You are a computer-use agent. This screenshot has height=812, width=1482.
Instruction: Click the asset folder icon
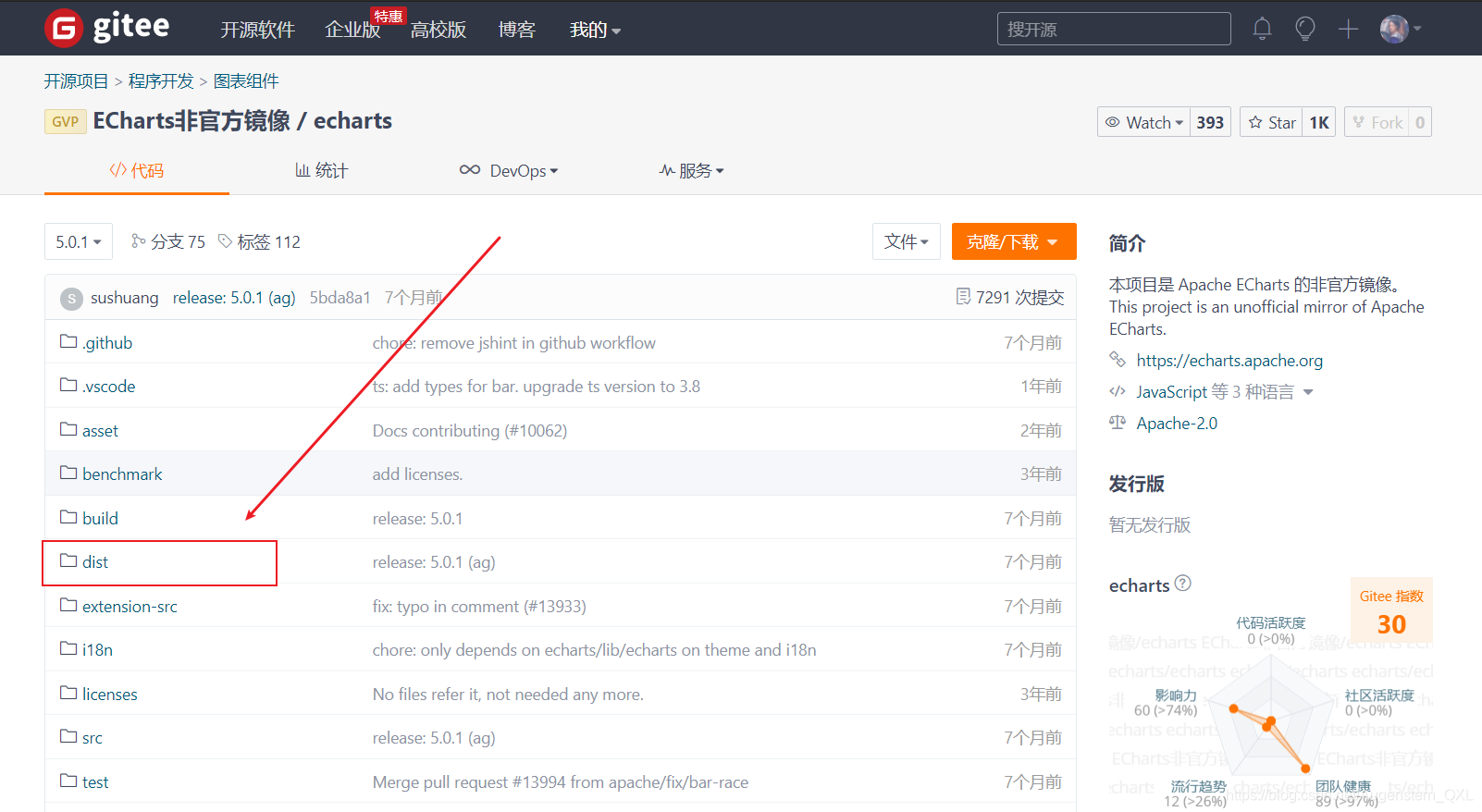(x=68, y=429)
